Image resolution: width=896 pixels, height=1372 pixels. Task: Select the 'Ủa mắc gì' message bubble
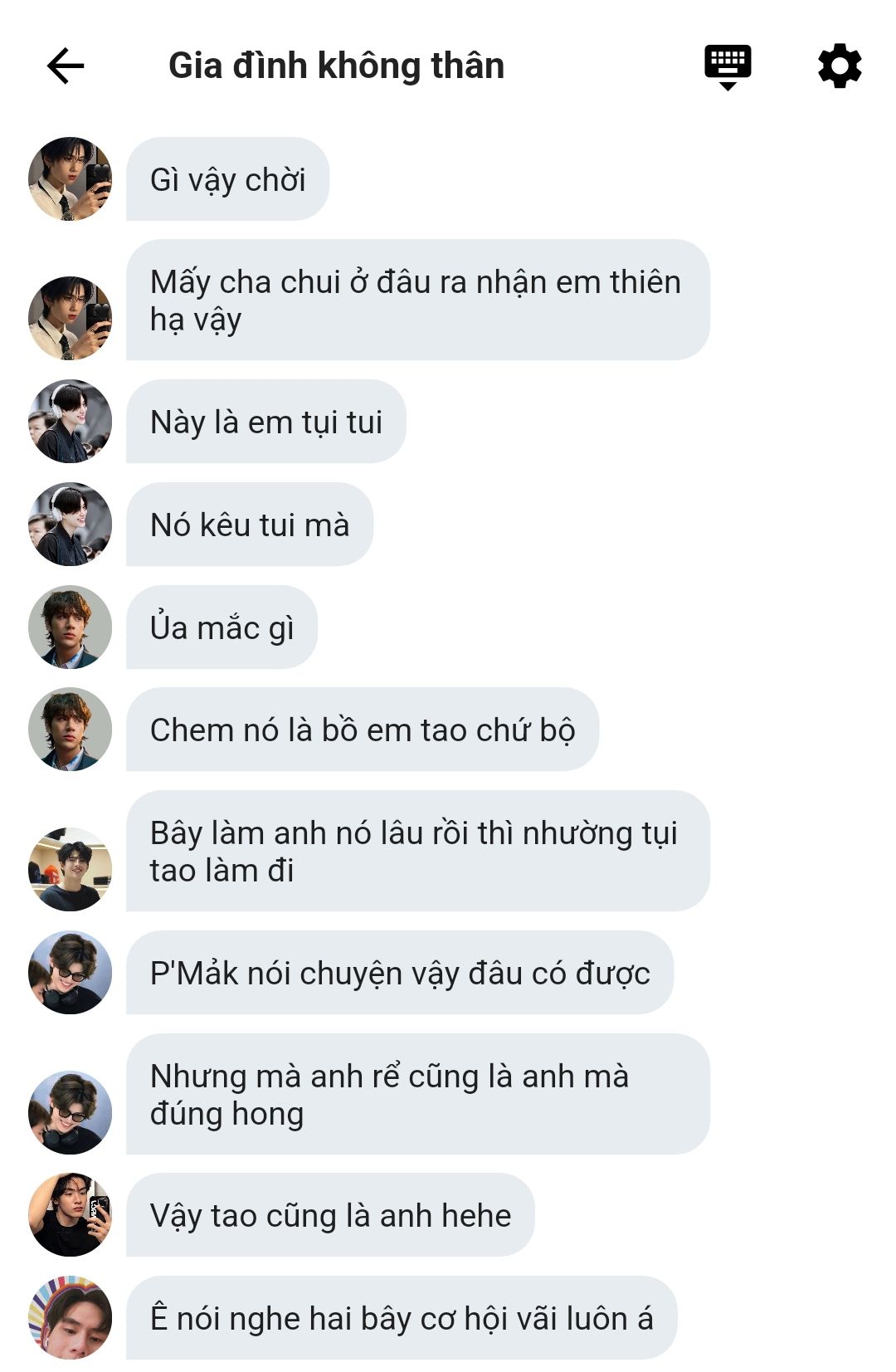click(222, 627)
